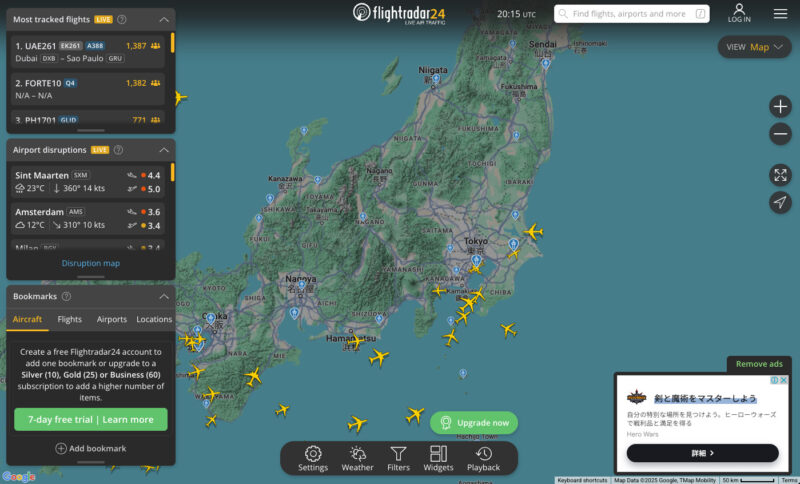The width and height of the screenshot is (800, 484).
Task: Click Most tracked flights scrollbar
Action: coord(172,43)
